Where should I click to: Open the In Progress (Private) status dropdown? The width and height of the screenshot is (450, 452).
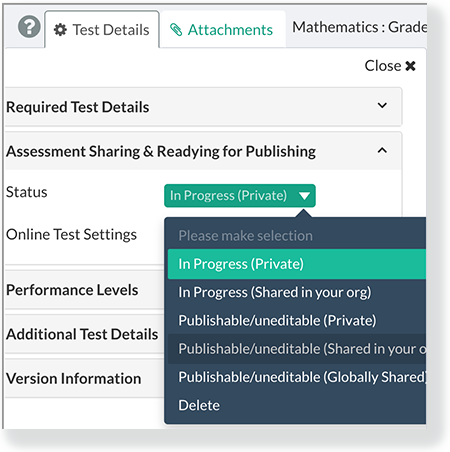(x=240, y=196)
